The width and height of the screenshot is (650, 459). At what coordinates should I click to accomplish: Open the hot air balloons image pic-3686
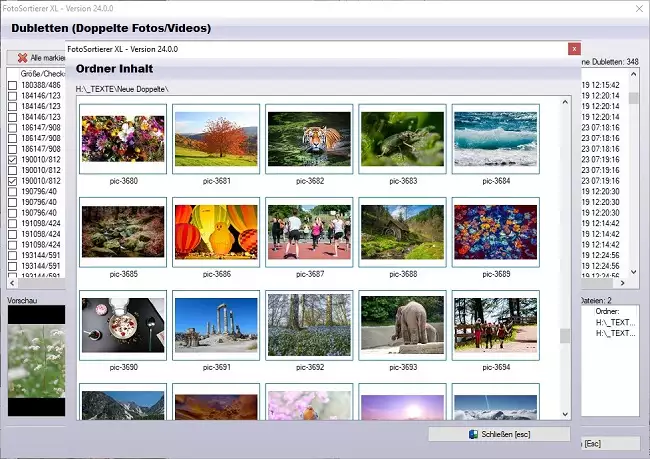(216, 232)
